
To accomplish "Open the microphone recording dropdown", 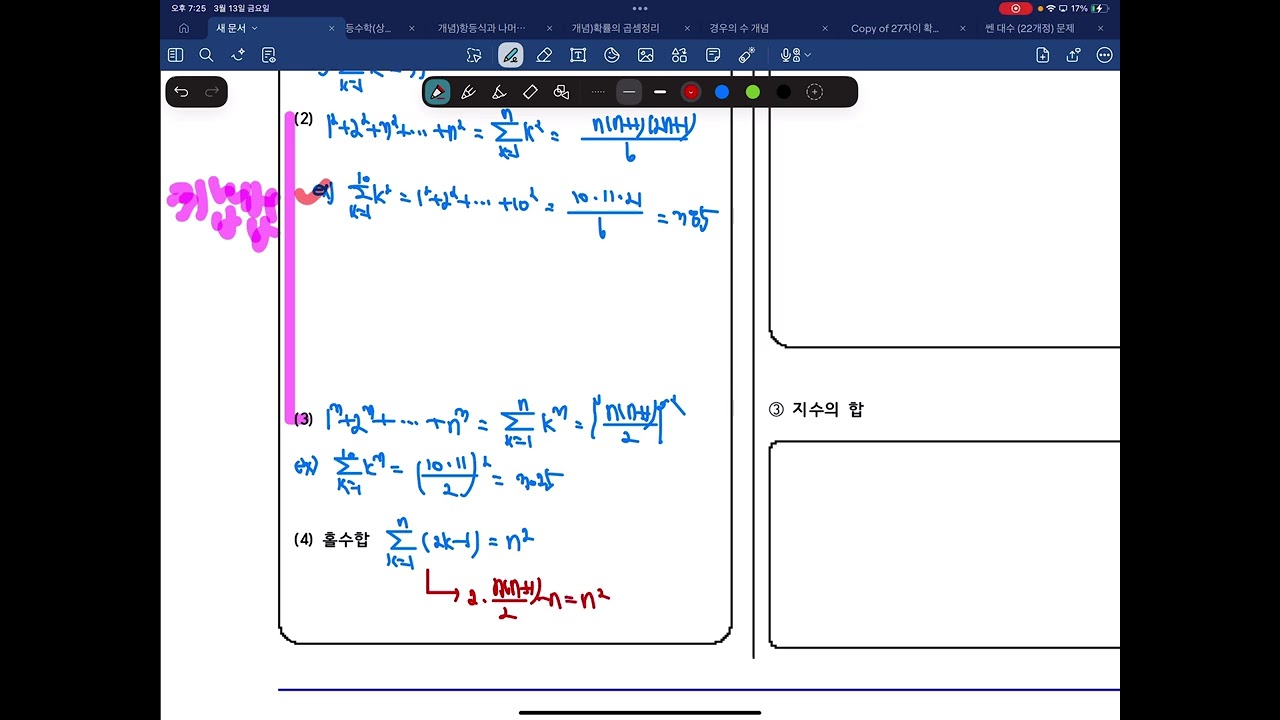I will (x=796, y=55).
